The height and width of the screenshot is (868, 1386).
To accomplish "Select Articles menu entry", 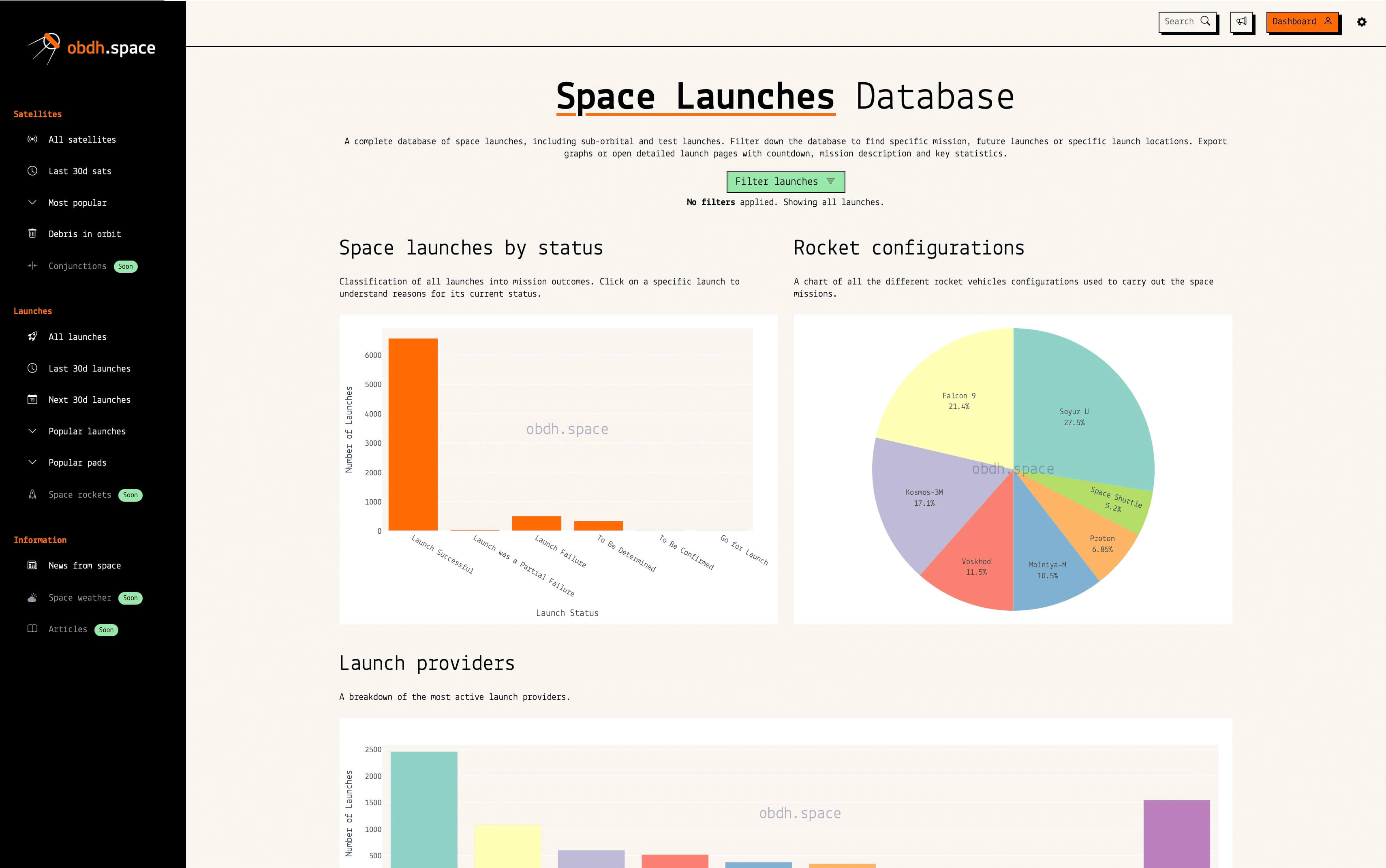I will tap(68, 629).
